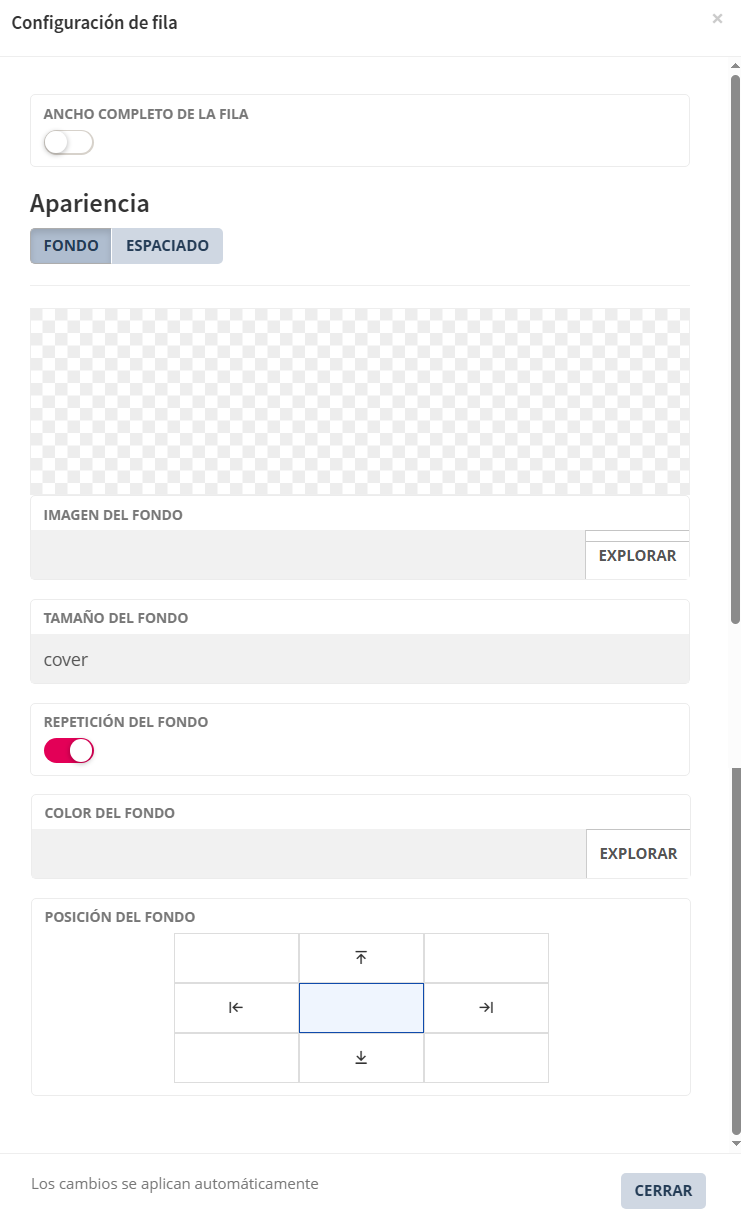Disable Repetición del fondo toggle
741x1226 pixels.
click(69, 751)
